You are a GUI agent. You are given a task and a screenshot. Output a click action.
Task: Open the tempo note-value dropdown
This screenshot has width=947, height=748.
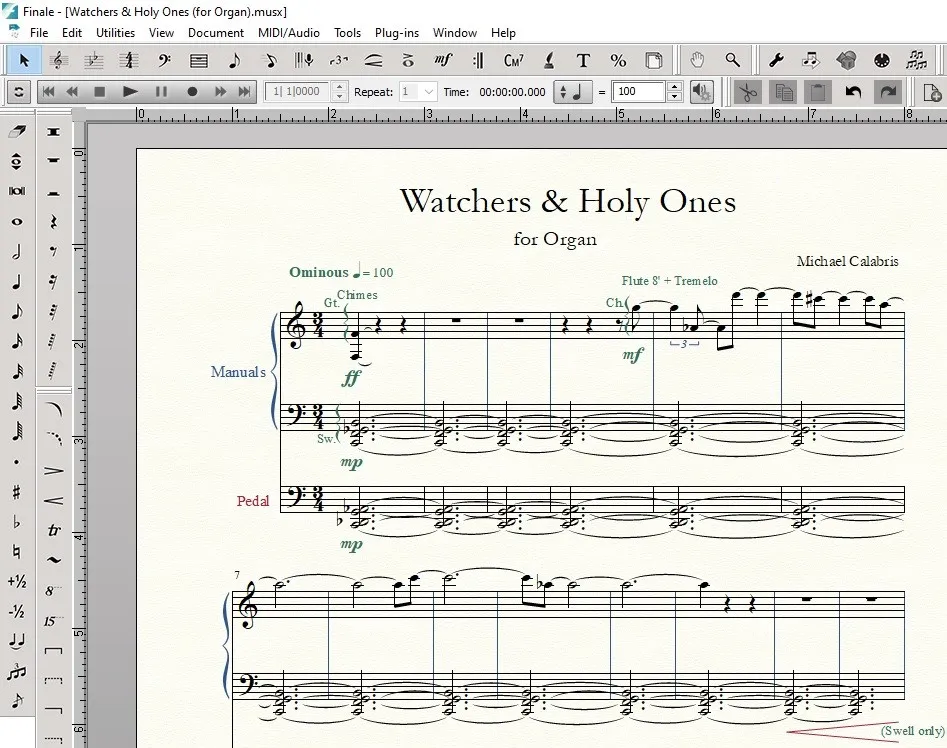(573, 92)
